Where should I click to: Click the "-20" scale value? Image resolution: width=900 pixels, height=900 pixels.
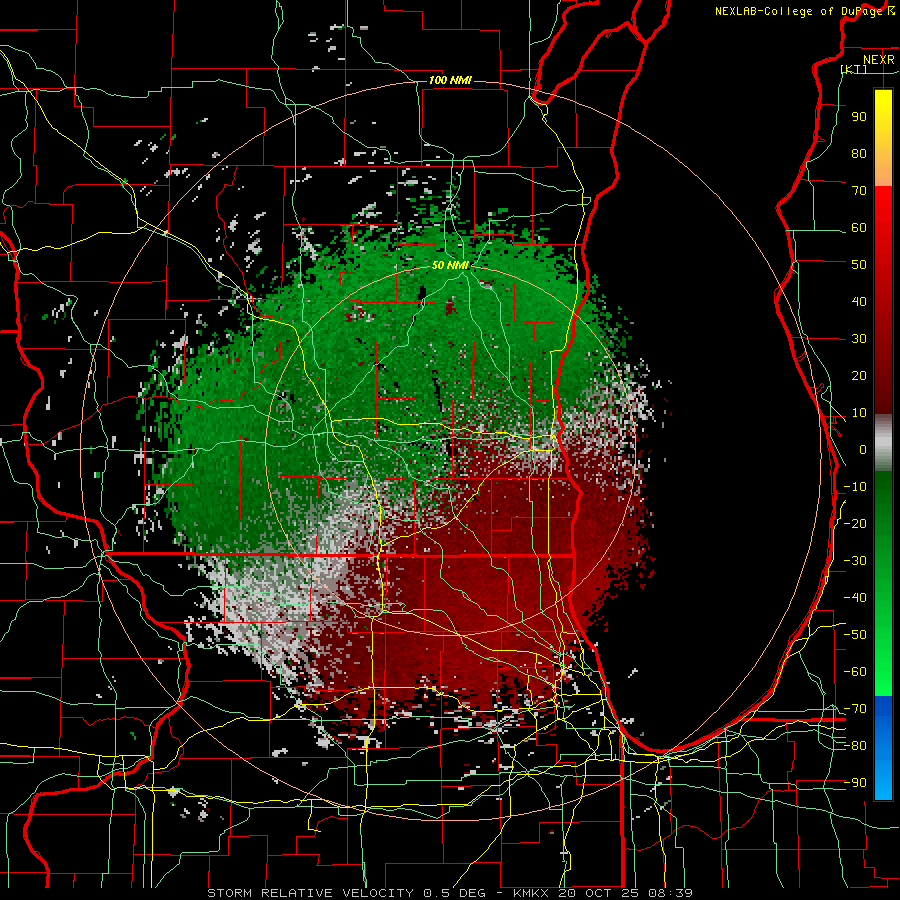pyautogui.click(x=855, y=523)
